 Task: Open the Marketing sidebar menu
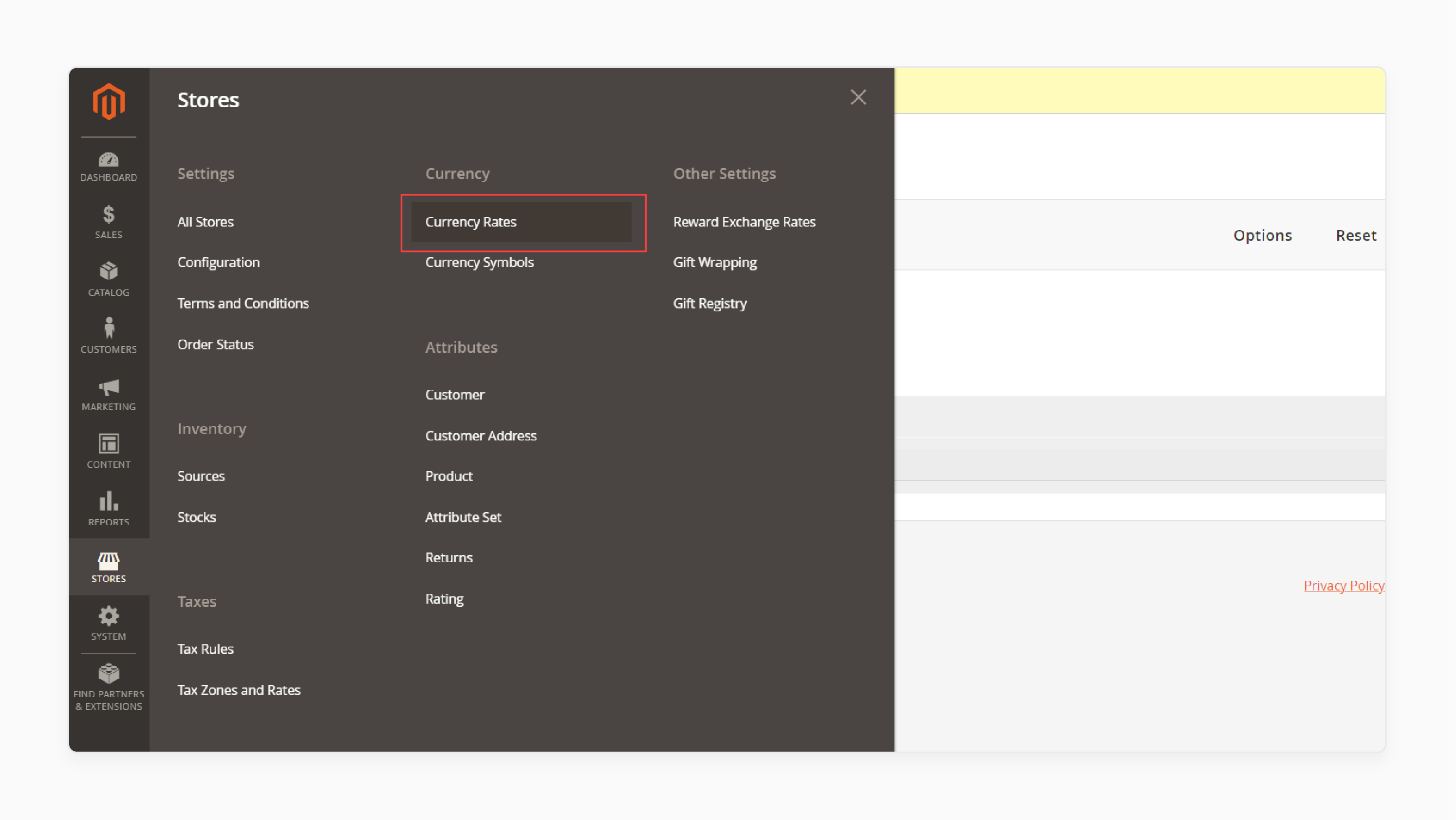109,395
